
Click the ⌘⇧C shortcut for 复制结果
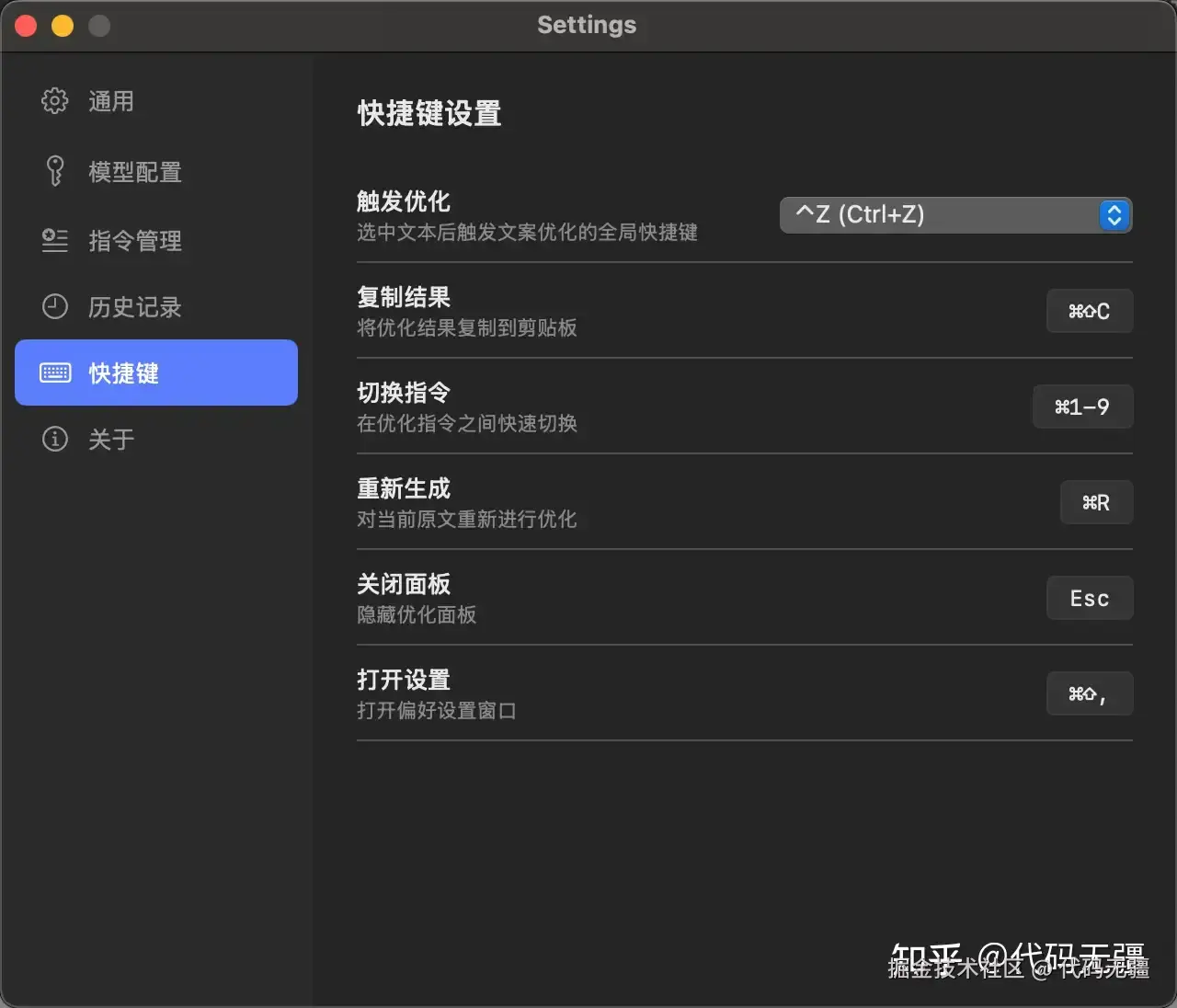1090,311
